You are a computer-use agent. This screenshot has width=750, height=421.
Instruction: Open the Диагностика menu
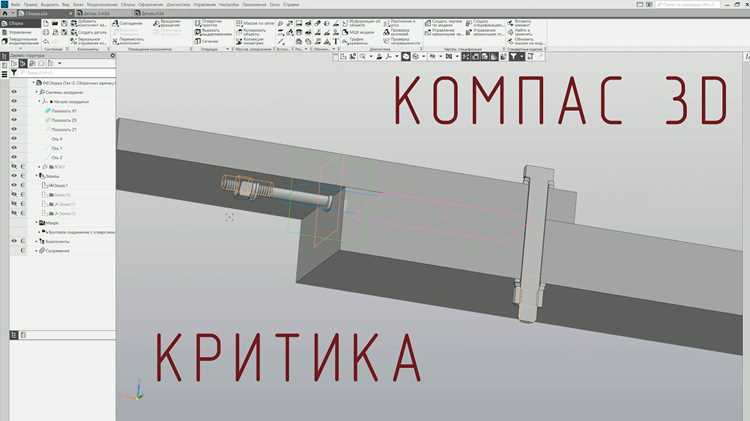pos(178,4)
